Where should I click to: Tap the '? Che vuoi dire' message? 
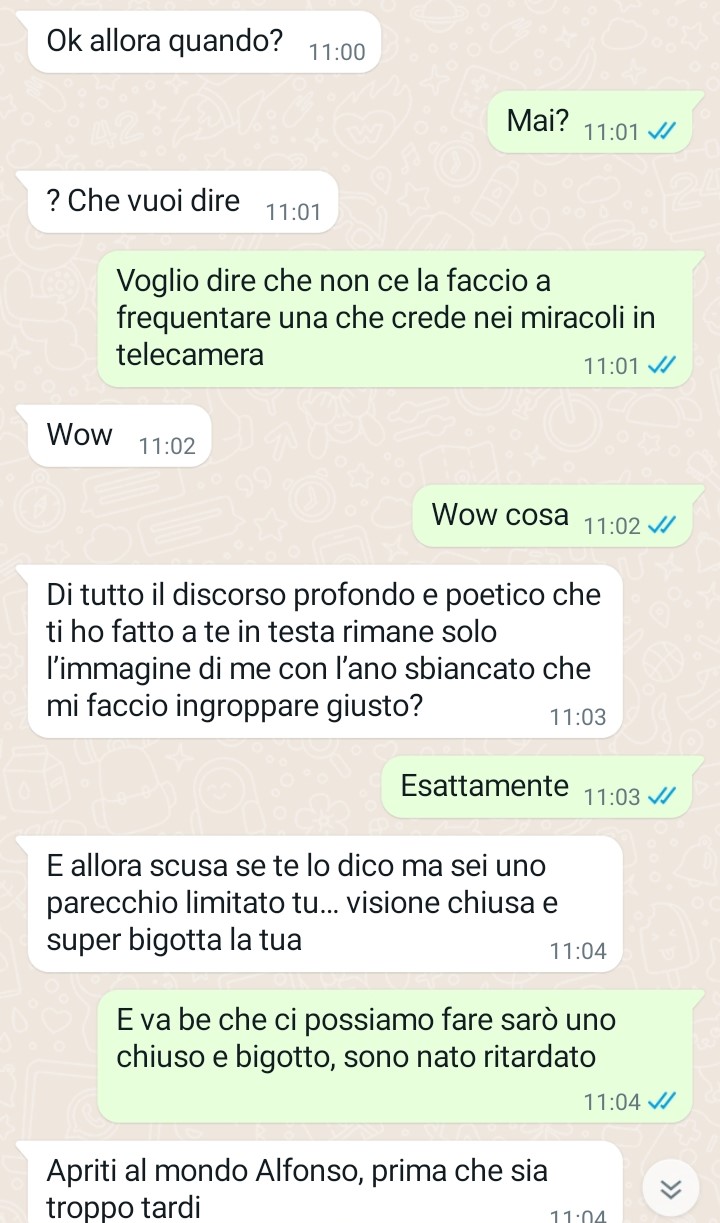tap(183, 202)
